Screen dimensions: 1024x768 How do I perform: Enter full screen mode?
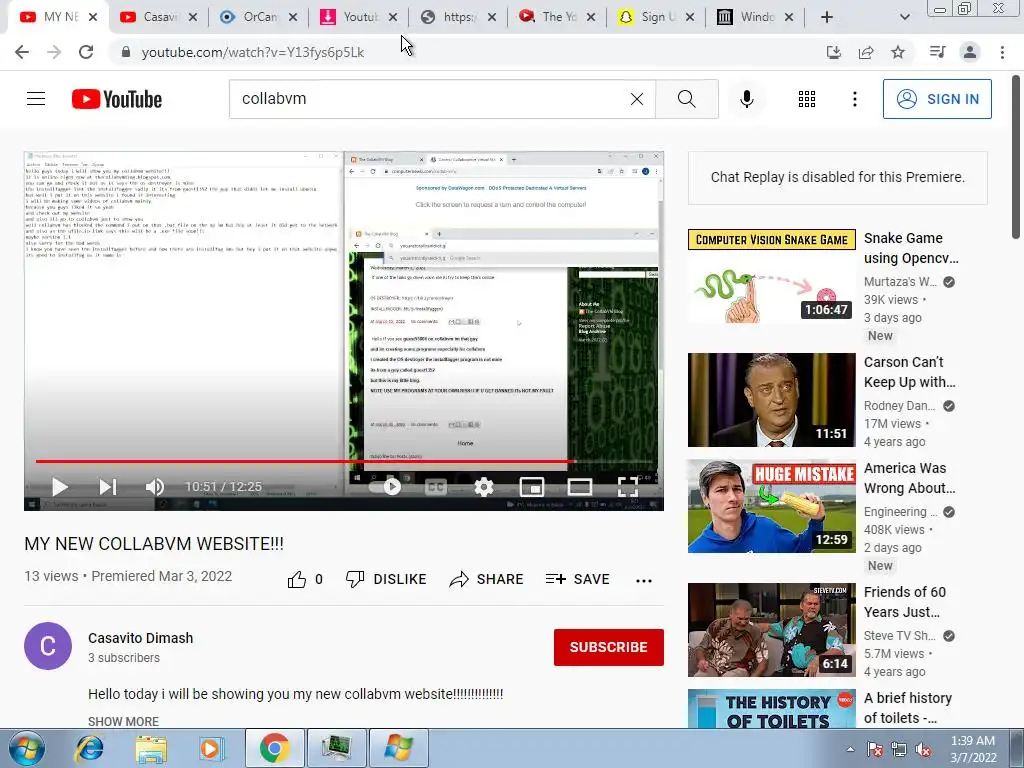pyautogui.click(x=628, y=487)
